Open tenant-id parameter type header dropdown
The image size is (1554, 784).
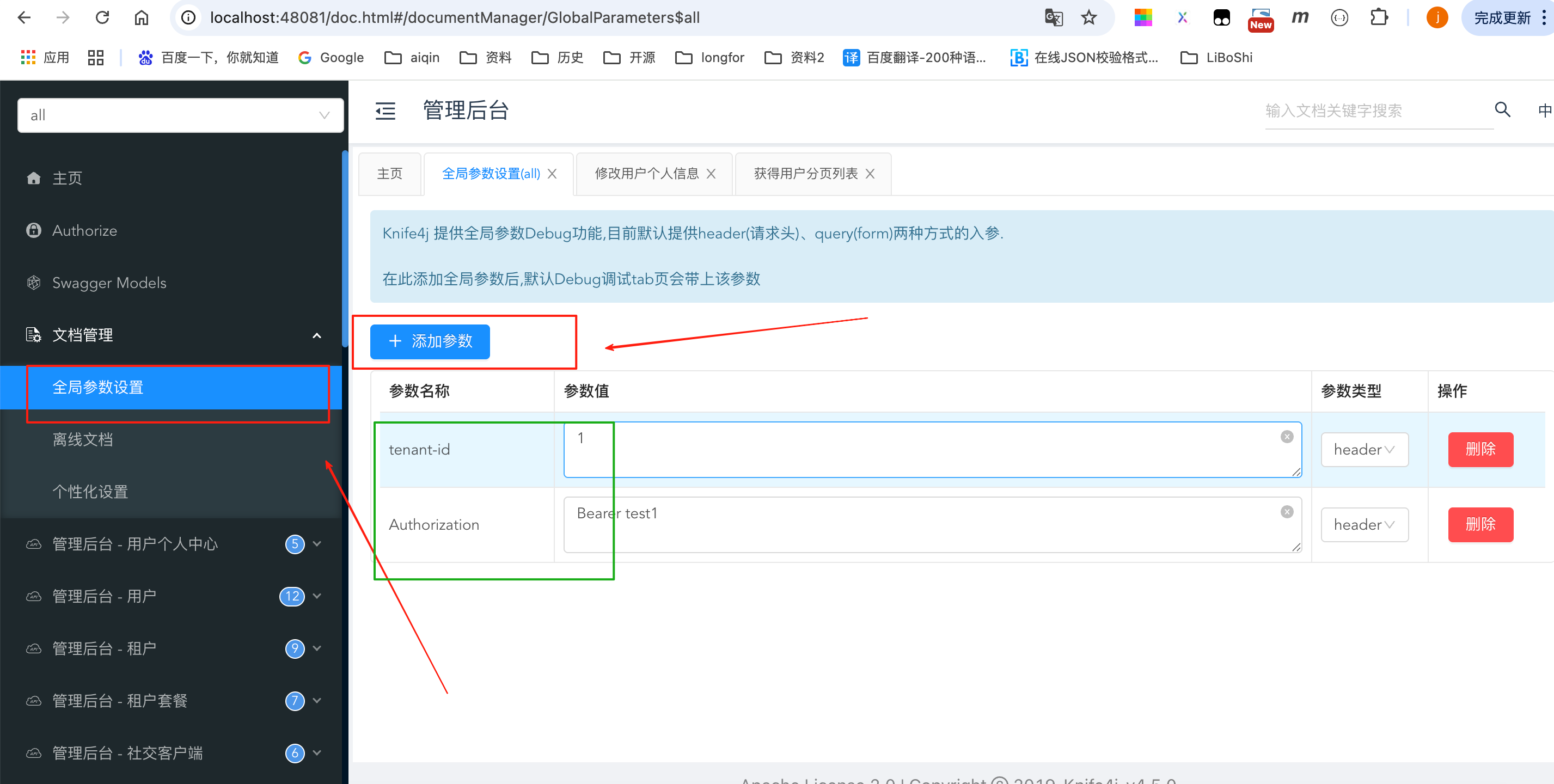[x=1364, y=450]
